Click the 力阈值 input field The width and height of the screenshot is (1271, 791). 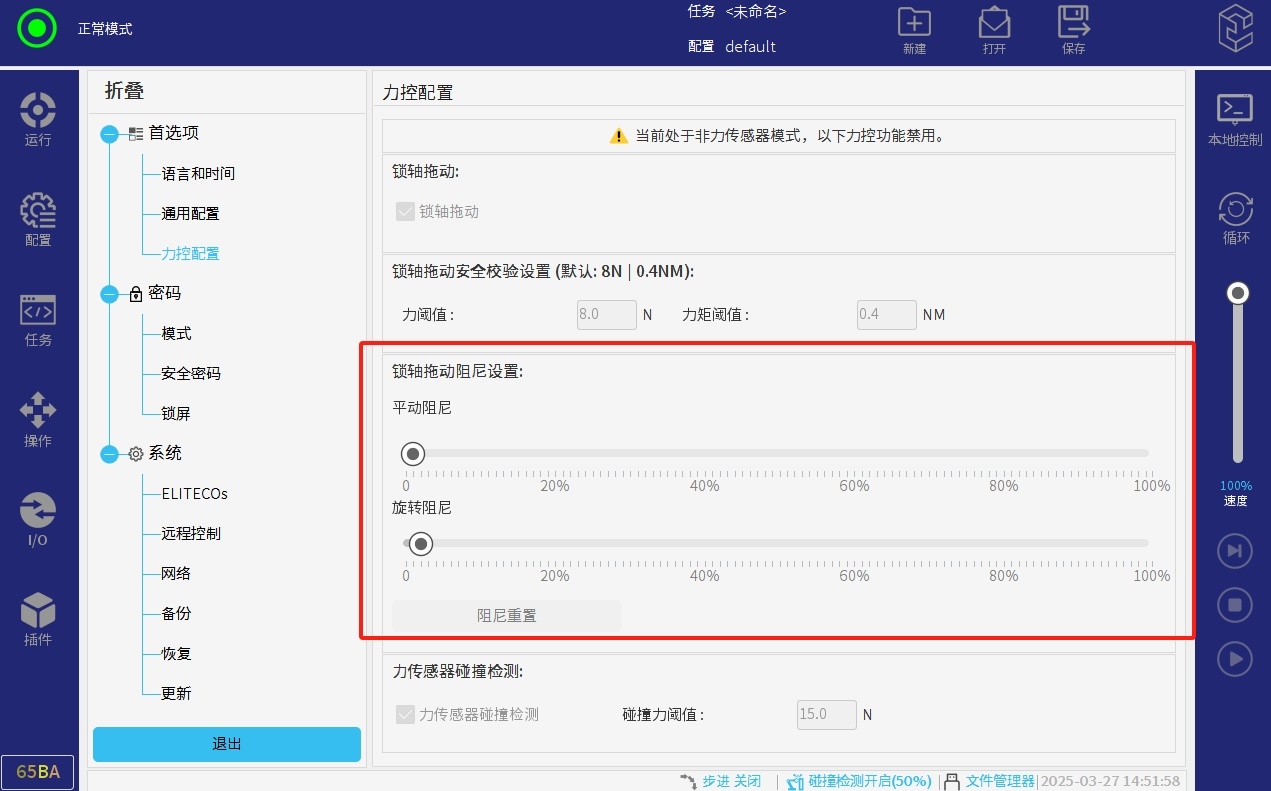606,314
